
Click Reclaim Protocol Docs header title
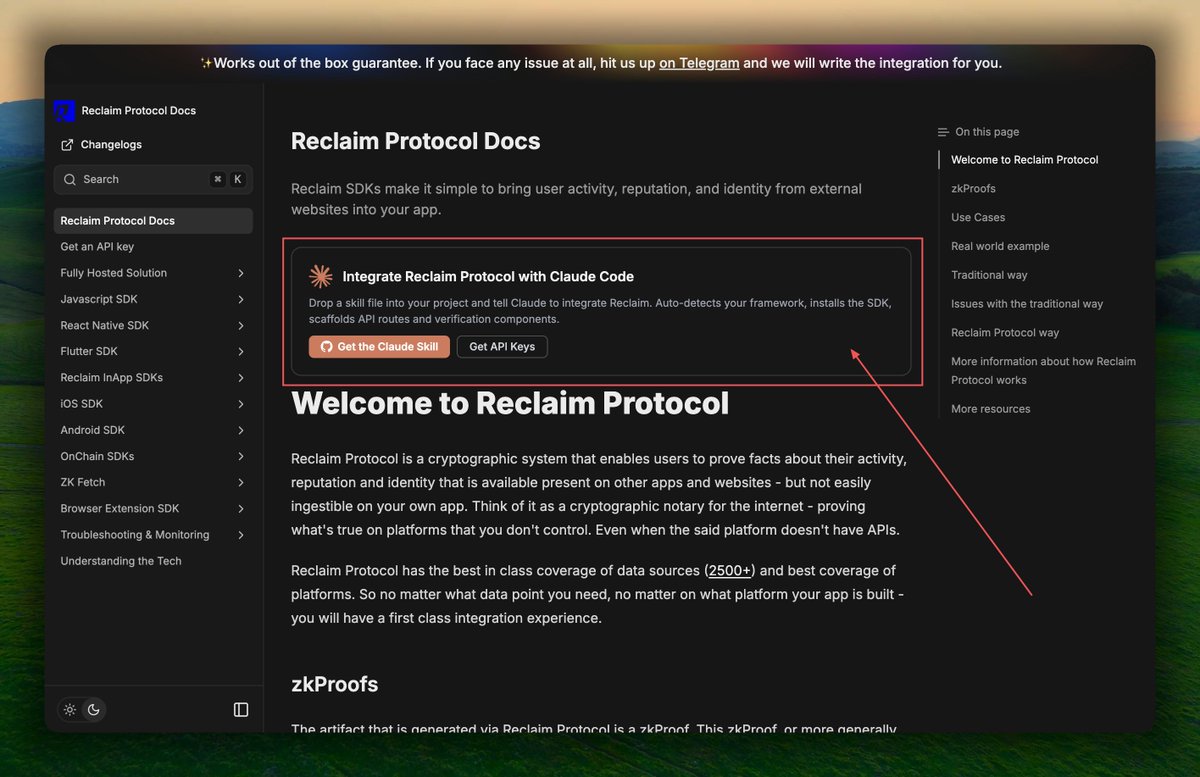[139, 110]
